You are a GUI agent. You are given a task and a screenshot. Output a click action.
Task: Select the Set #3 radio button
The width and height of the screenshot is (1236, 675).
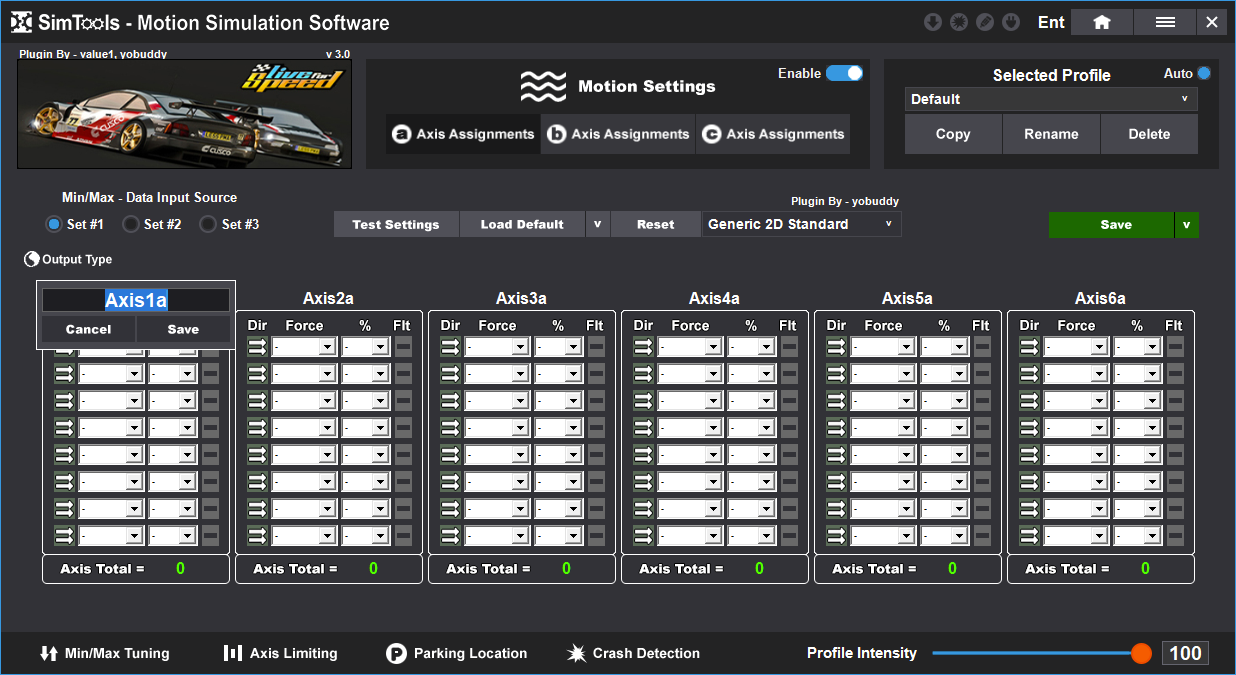click(208, 224)
